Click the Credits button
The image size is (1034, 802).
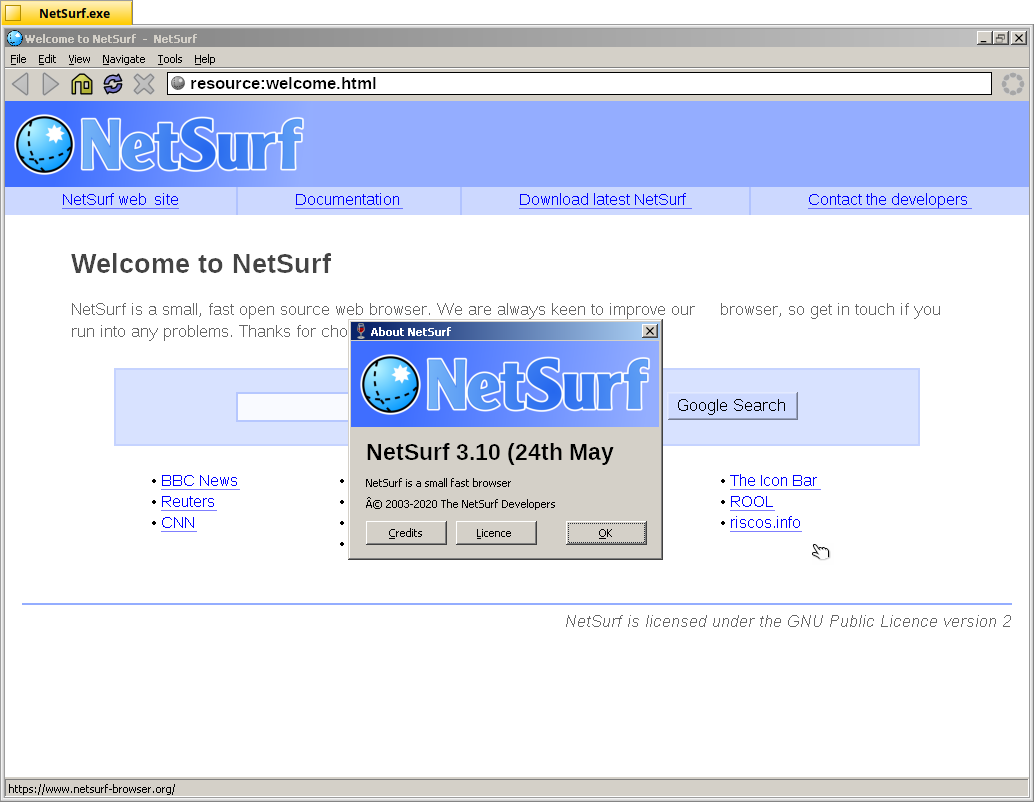tap(406, 533)
